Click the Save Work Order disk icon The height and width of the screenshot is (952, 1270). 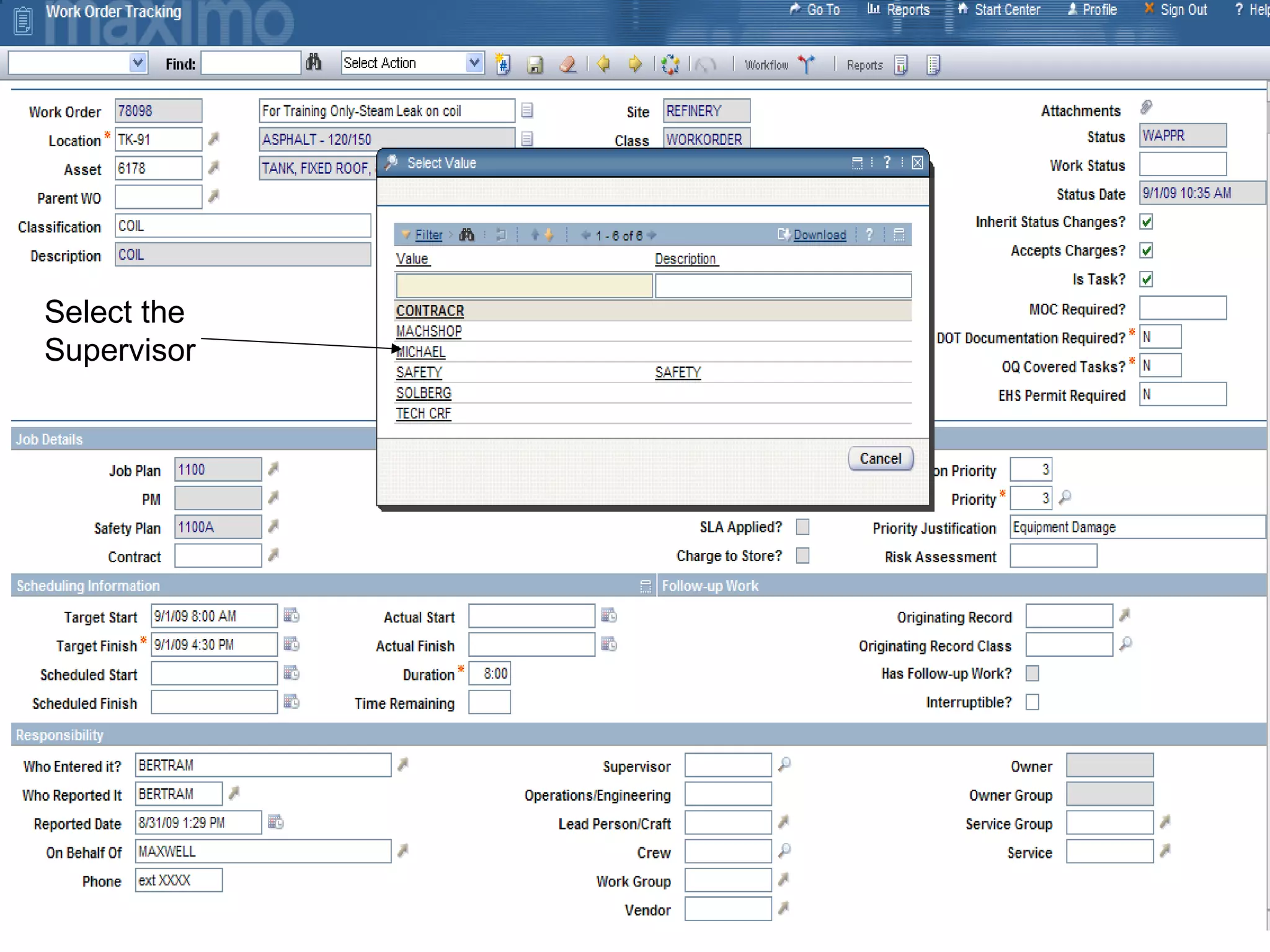[535, 64]
